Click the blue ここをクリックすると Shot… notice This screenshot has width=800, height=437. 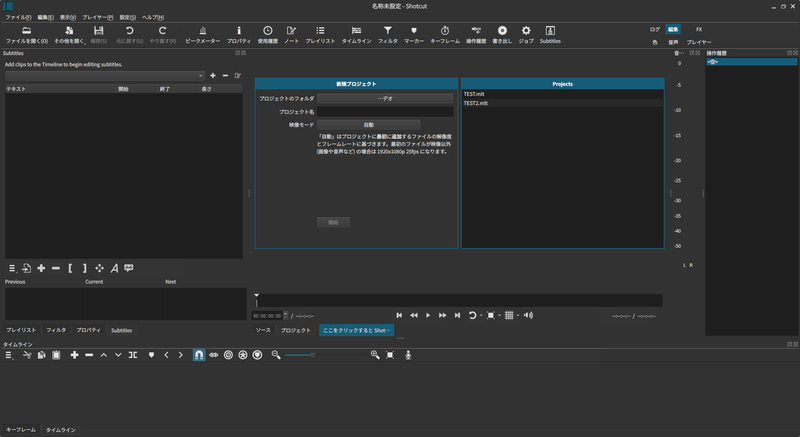tap(356, 330)
